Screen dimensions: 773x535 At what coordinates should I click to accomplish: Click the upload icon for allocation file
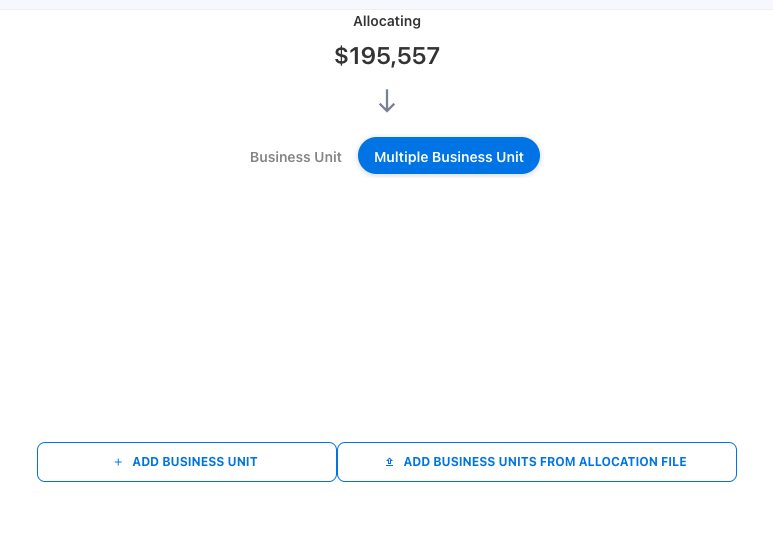coord(389,462)
